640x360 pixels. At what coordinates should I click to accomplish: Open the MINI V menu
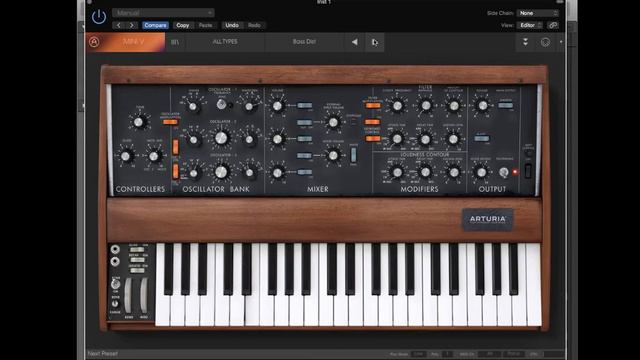pyautogui.click(x=133, y=42)
